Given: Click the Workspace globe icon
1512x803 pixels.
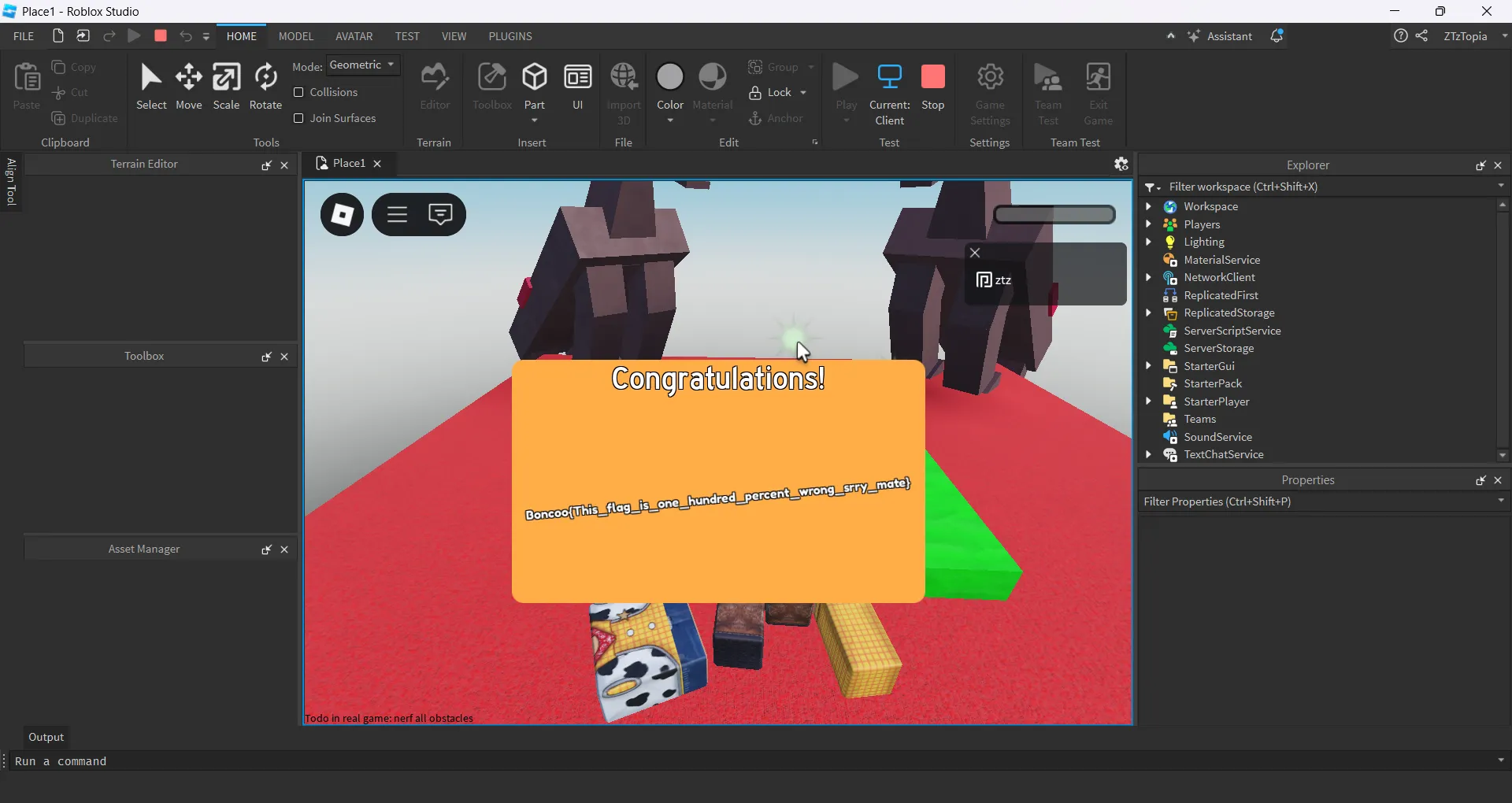Looking at the screenshot, I should (x=1170, y=207).
